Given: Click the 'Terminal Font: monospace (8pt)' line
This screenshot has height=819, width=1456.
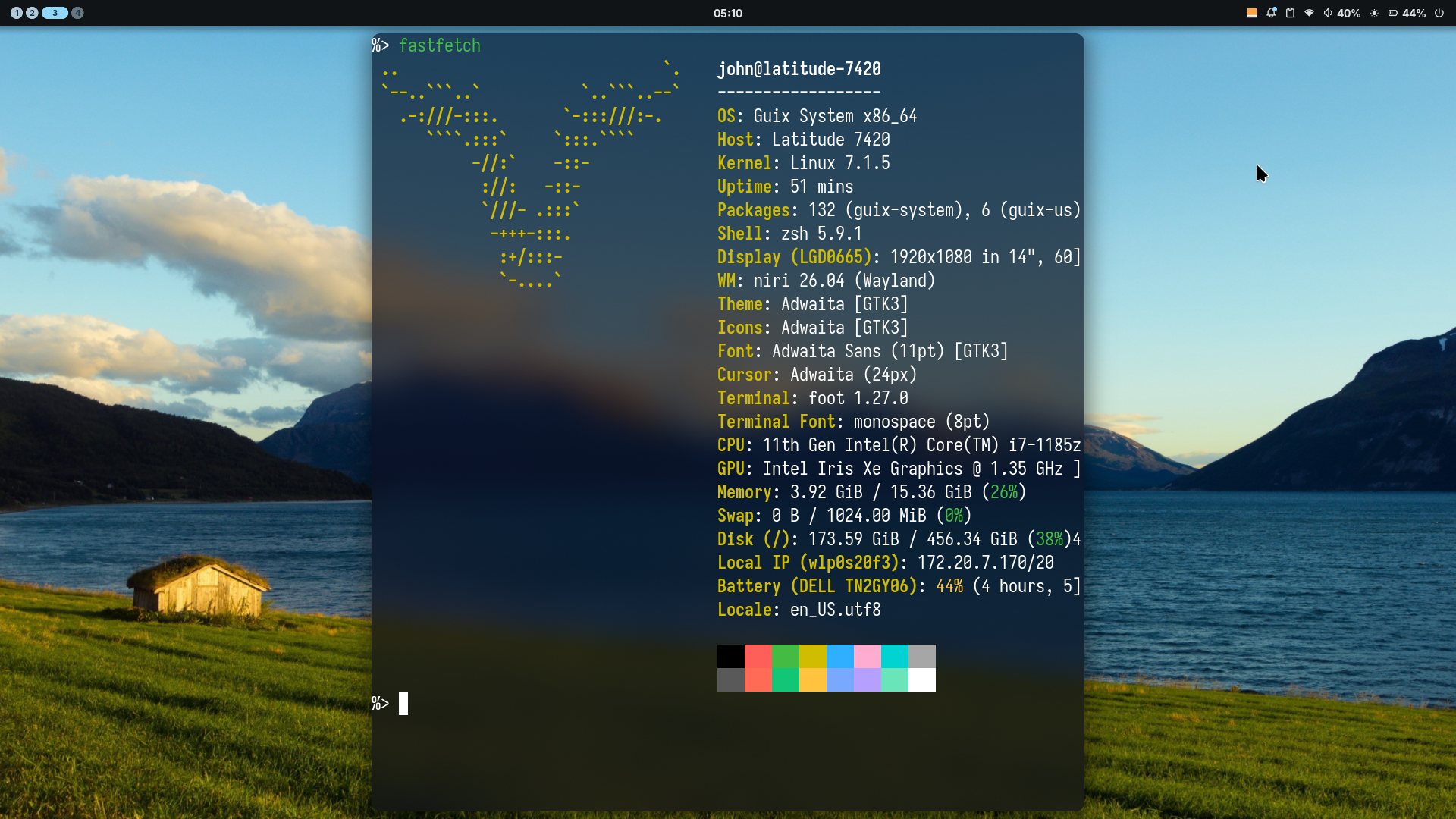Looking at the screenshot, I should click(x=854, y=422).
